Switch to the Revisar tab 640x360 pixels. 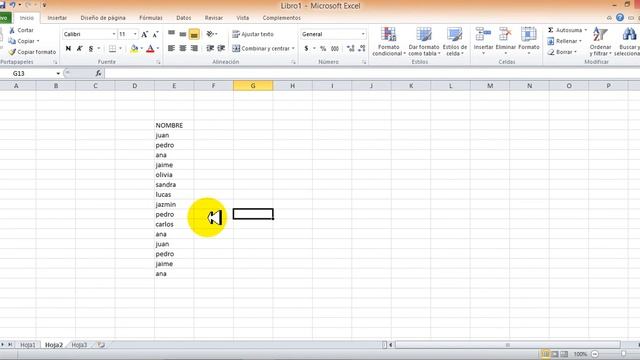coord(214,18)
